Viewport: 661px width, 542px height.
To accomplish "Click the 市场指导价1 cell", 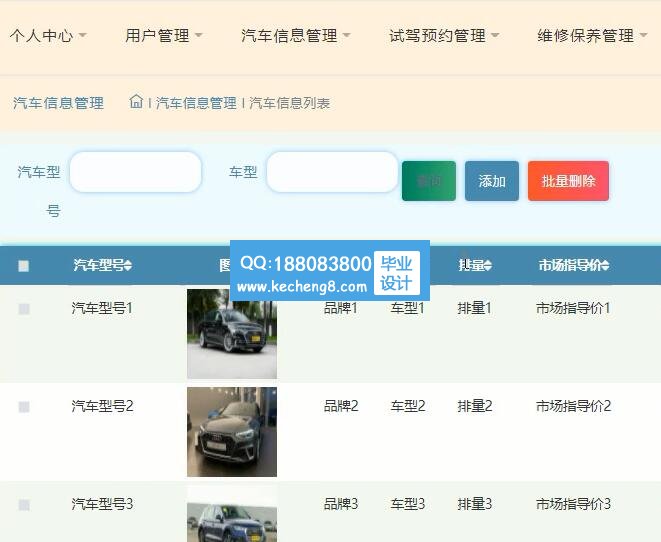I will point(573,308).
